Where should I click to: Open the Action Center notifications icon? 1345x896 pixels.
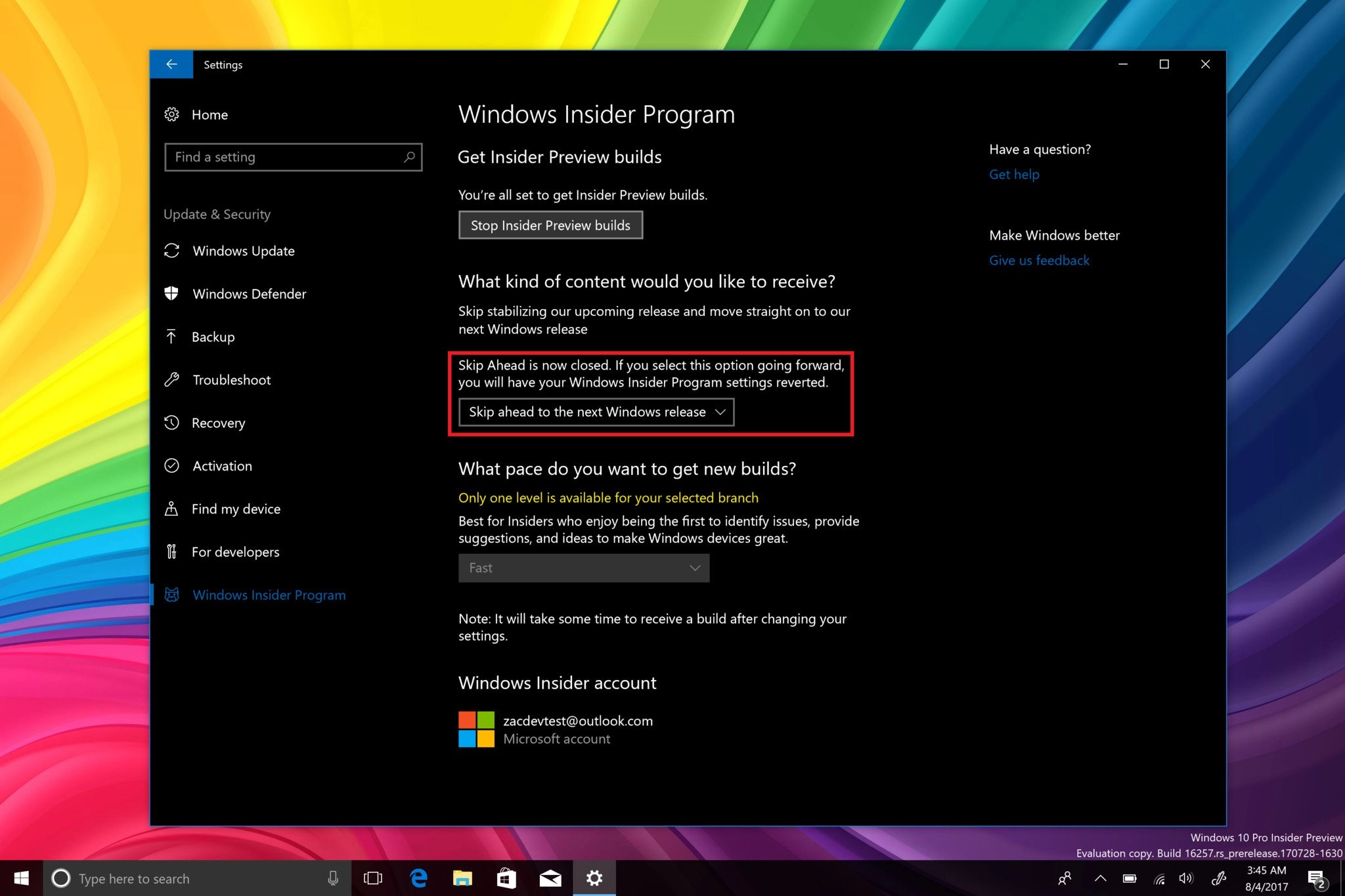coord(1317,878)
